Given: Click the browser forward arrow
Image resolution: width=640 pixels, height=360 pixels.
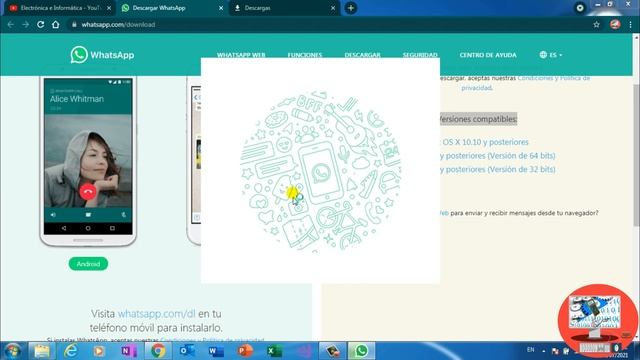Looking at the screenshot, I should pos(26,24).
